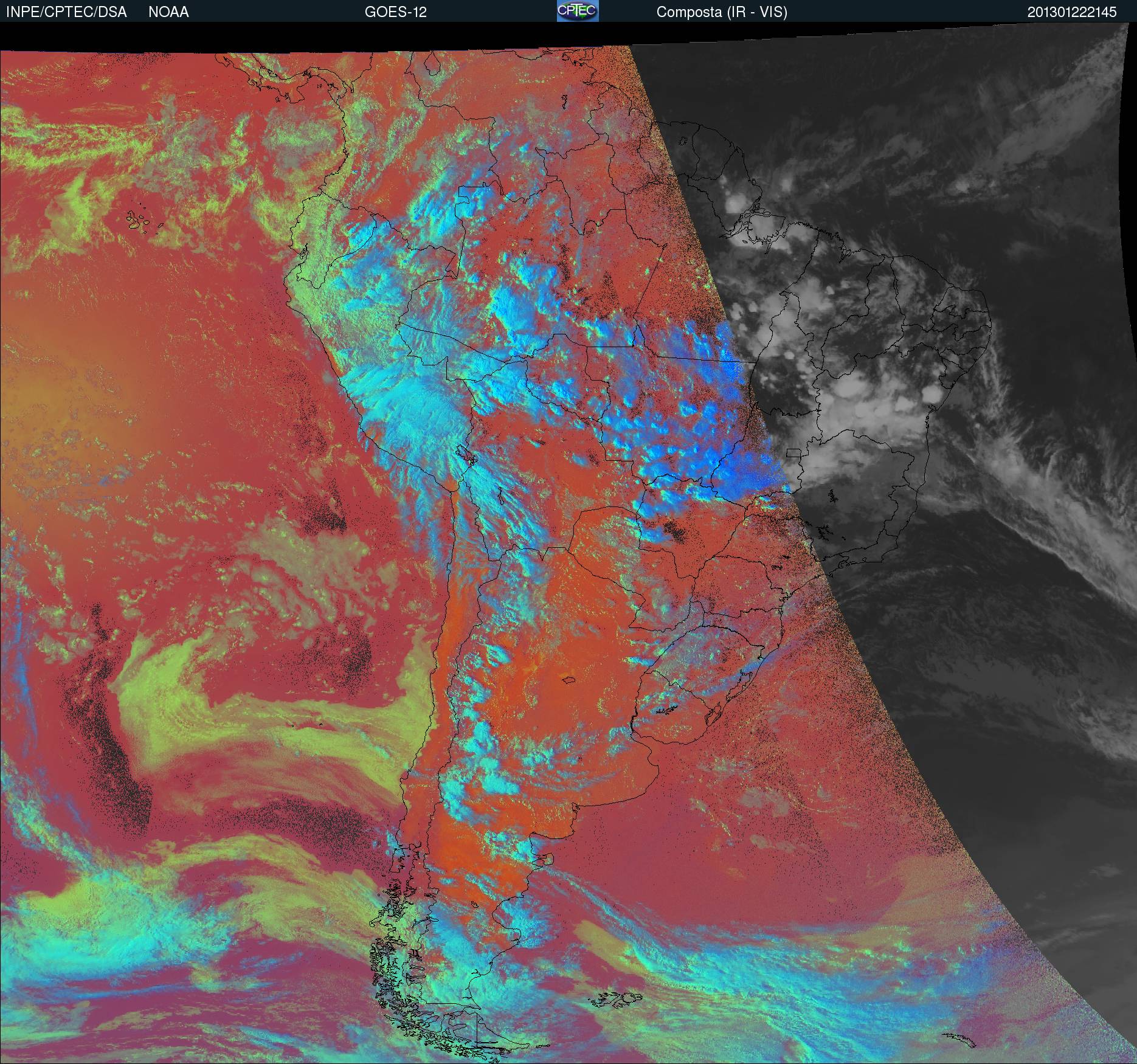
Task: Click the Composta (IR - VIS) title
Action: click(722, 13)
